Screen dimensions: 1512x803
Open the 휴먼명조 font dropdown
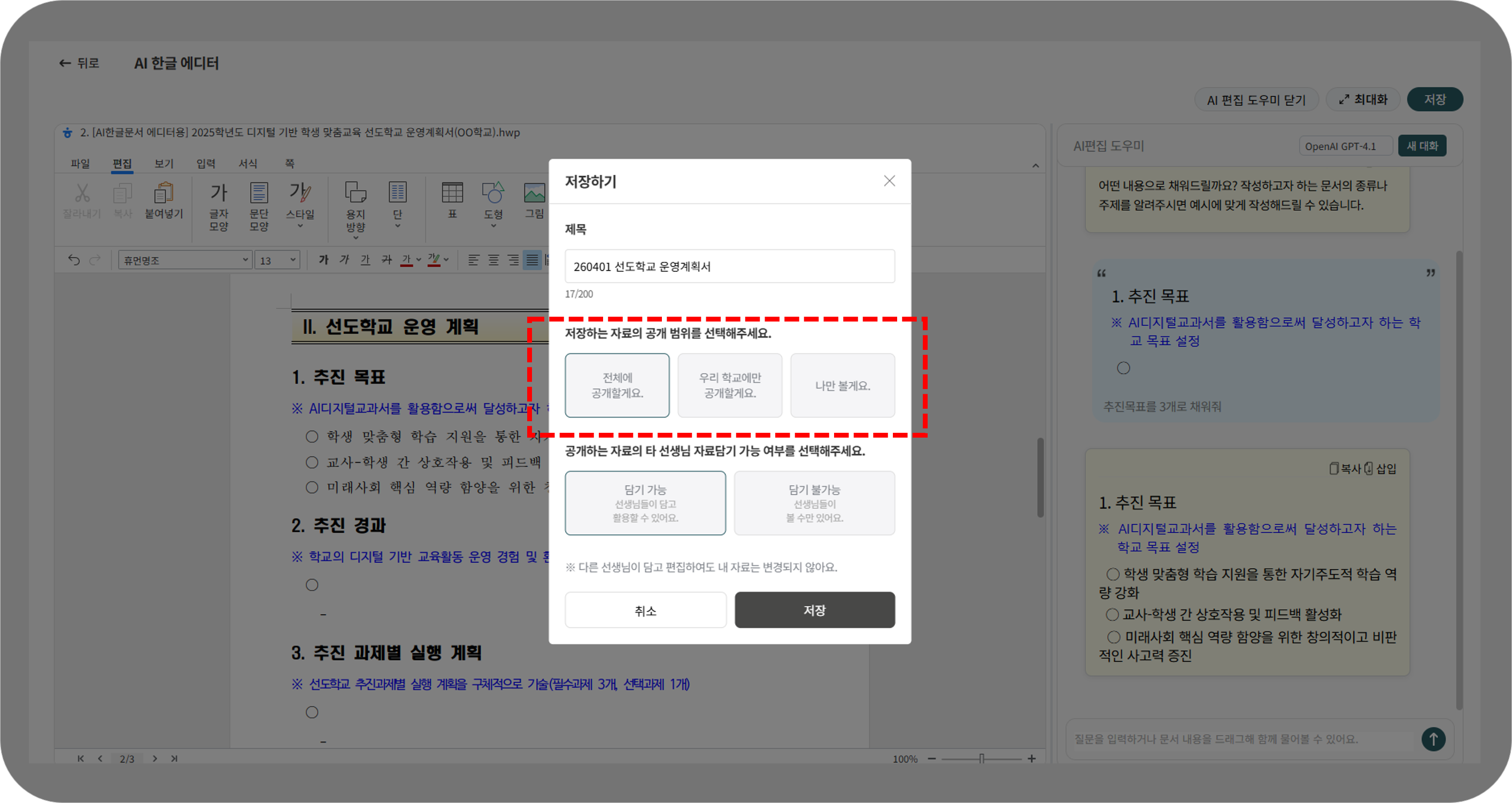(186, 259)
